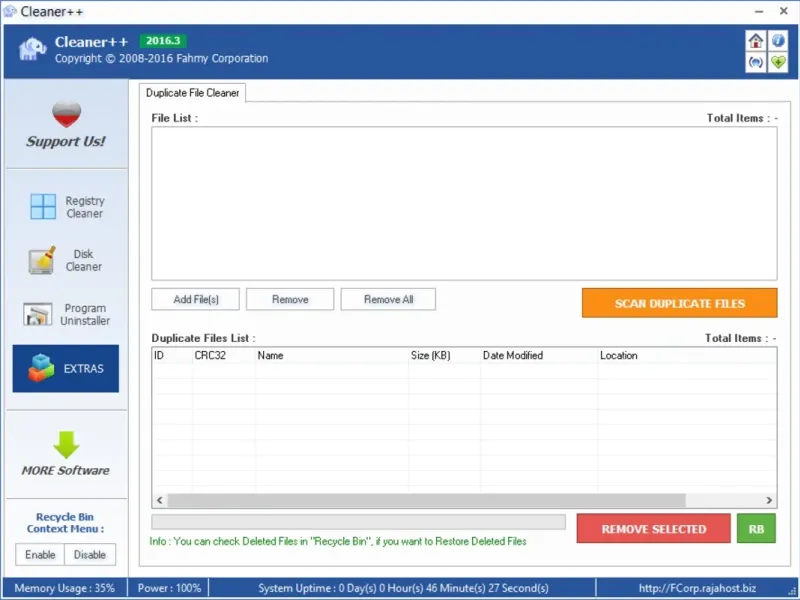Sort by the Location column header

coord(687,356)
